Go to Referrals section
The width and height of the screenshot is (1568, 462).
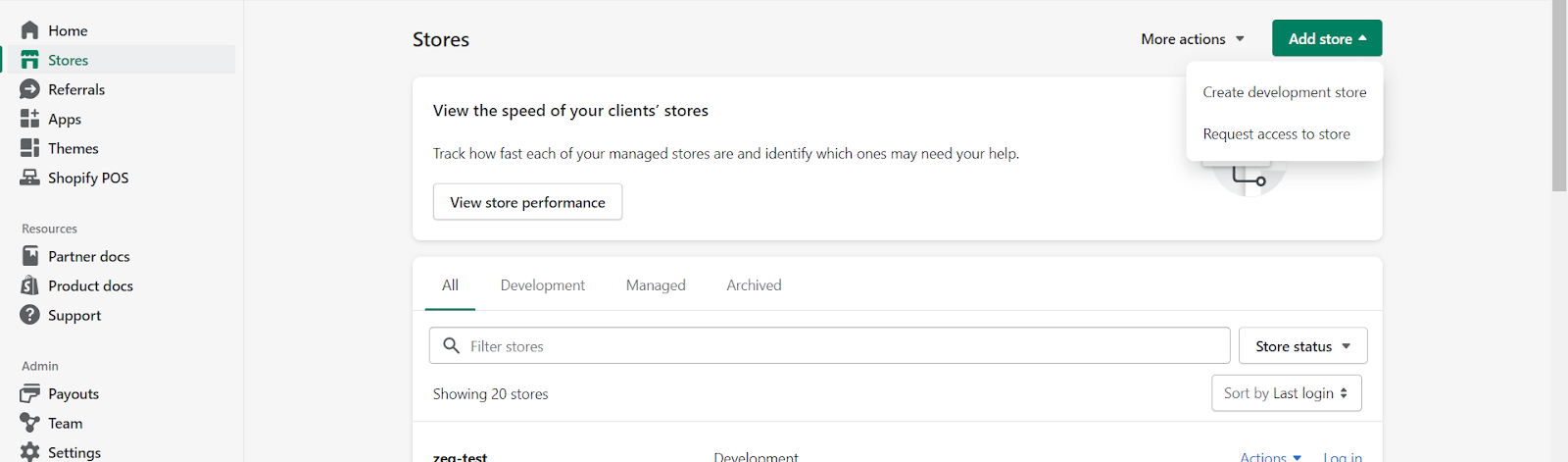coord(76,89)
